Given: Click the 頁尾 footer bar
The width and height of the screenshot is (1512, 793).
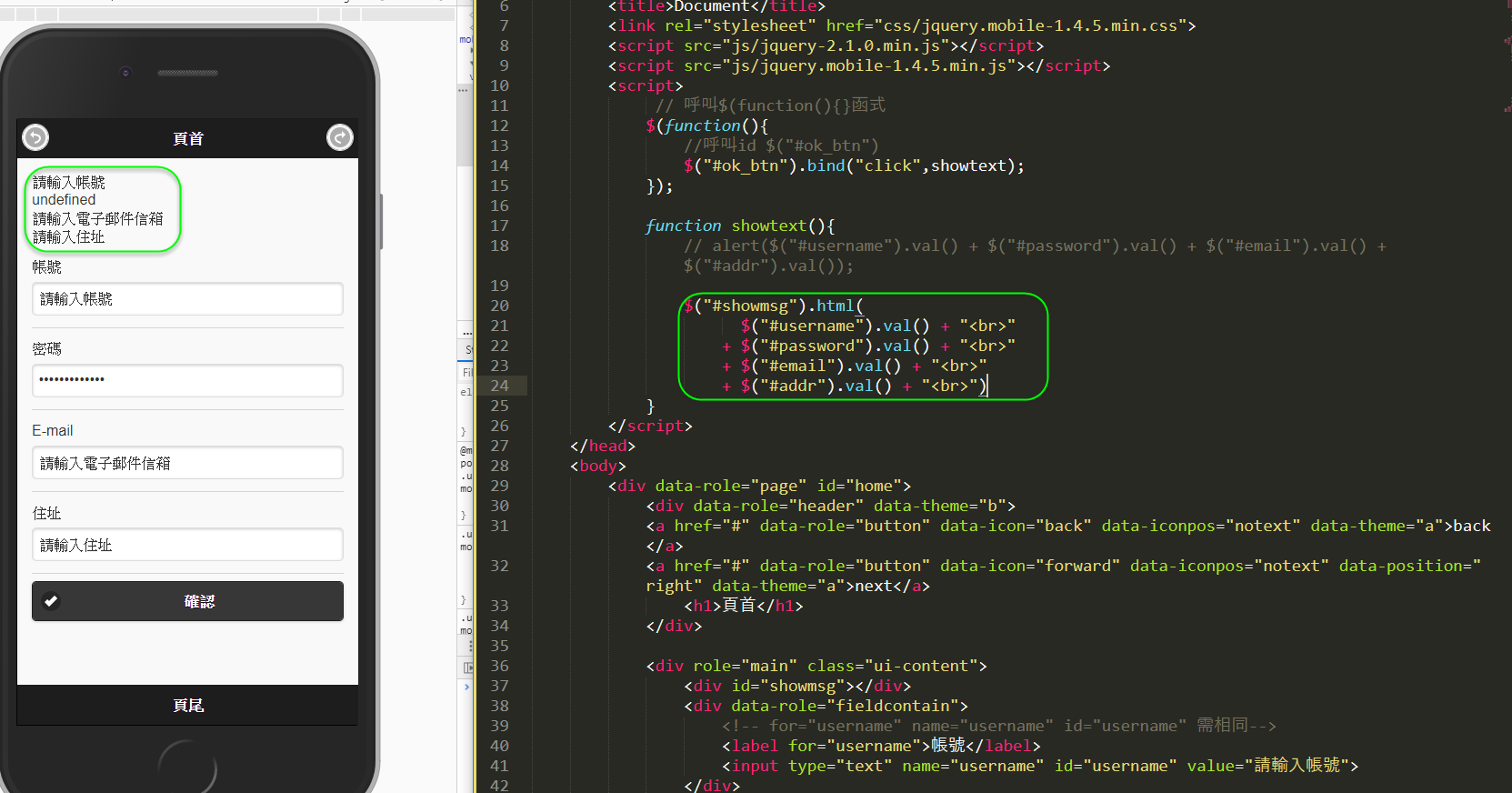Looking at the screenshot, I should (188, 706).
